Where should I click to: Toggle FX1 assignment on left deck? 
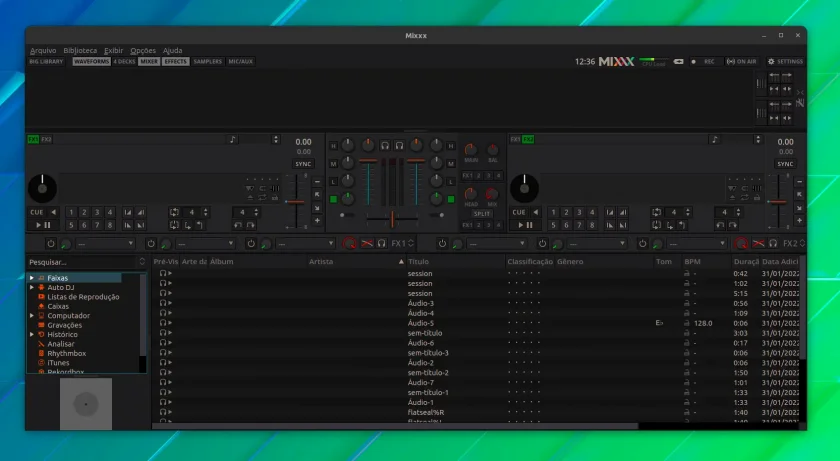tap(33, 139)
